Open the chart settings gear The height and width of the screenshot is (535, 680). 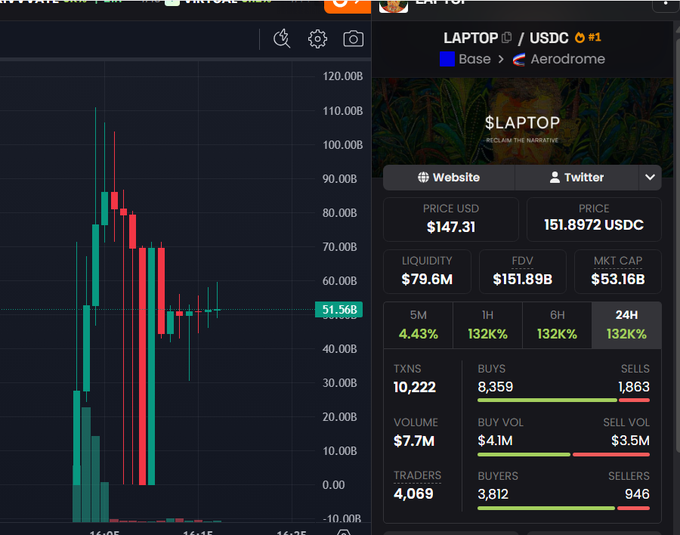tap(317, 39)
